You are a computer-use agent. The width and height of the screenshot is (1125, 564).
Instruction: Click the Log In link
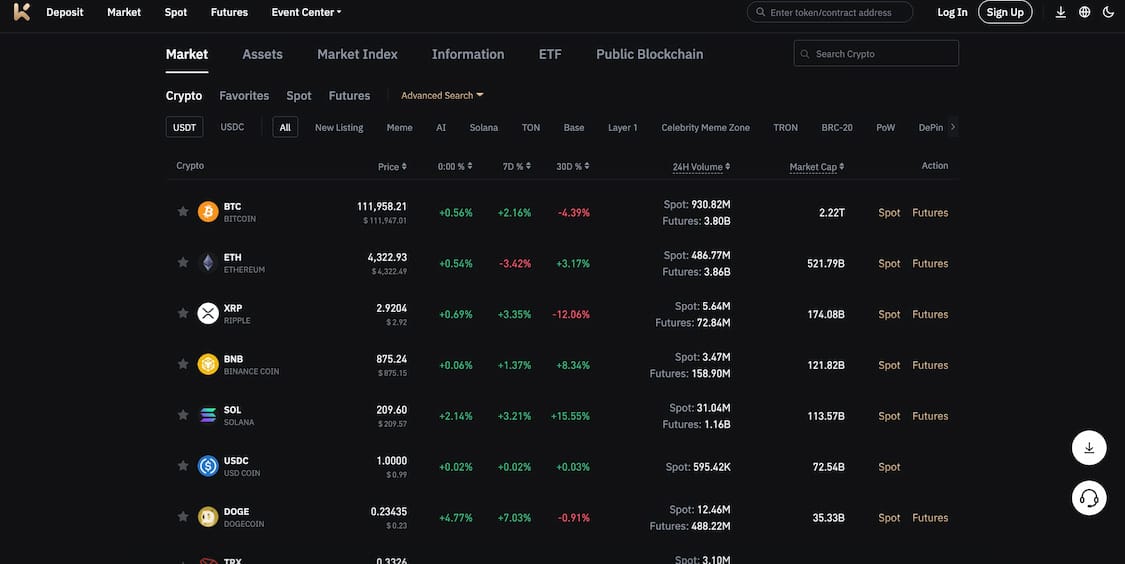pyautogui.click(x=952, y=12)
